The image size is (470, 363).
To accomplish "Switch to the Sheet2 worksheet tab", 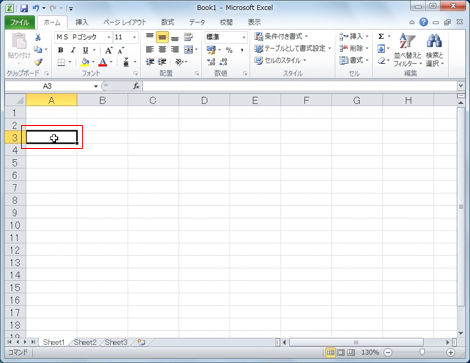I will tap(85, 342).
